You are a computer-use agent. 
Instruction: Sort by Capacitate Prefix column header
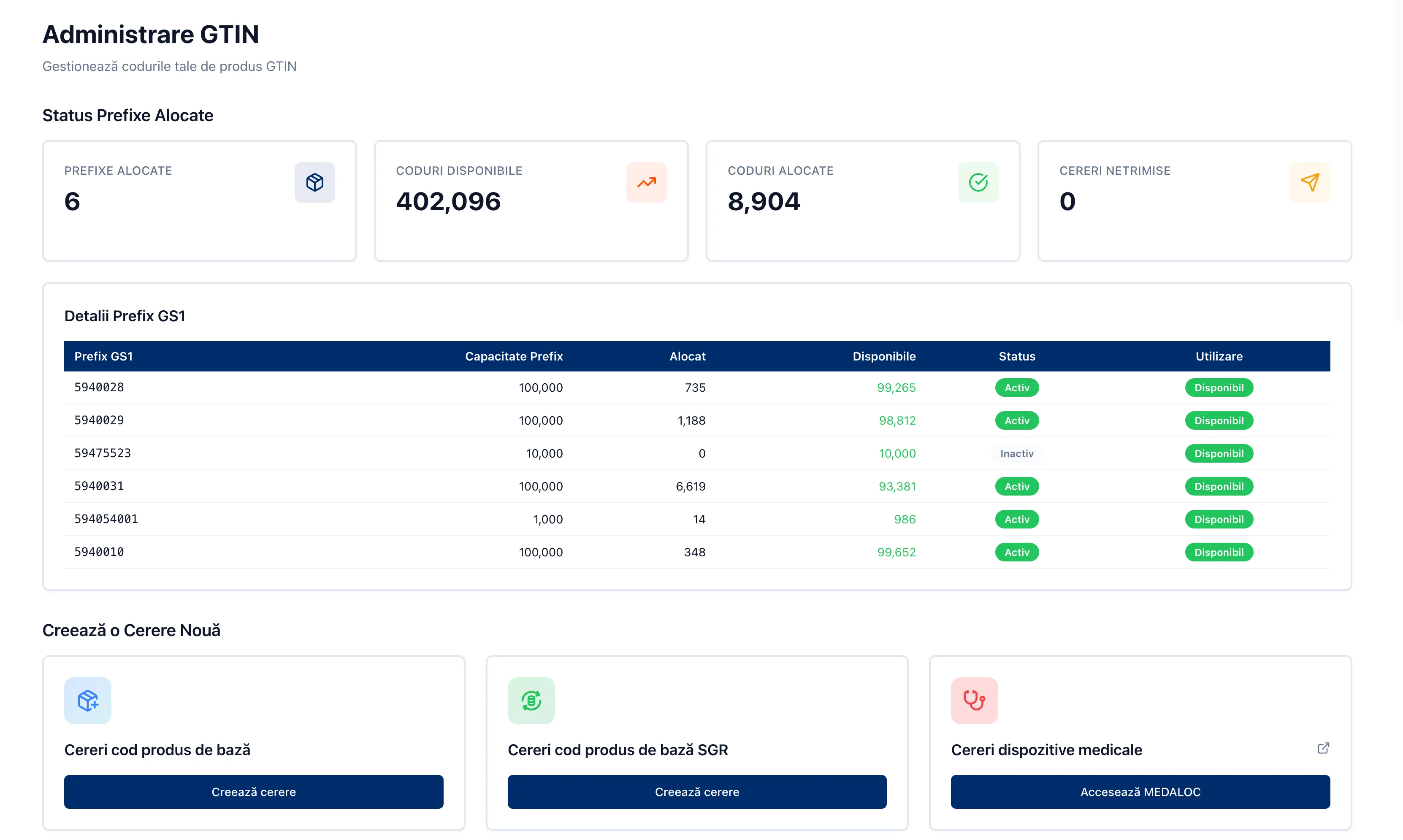(513, 356)
